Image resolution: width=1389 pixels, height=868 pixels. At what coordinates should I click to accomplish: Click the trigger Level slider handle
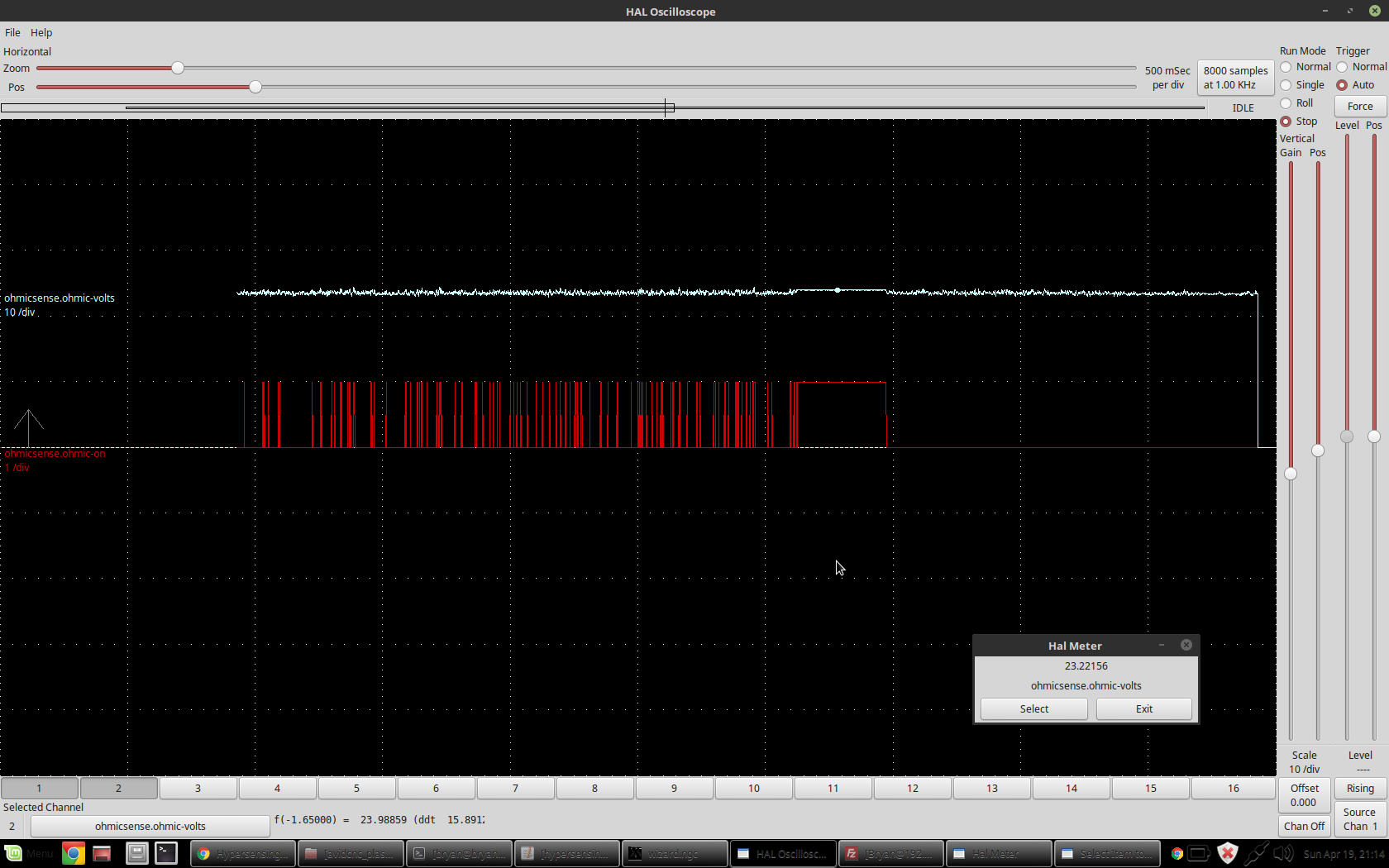point(1347,436)
